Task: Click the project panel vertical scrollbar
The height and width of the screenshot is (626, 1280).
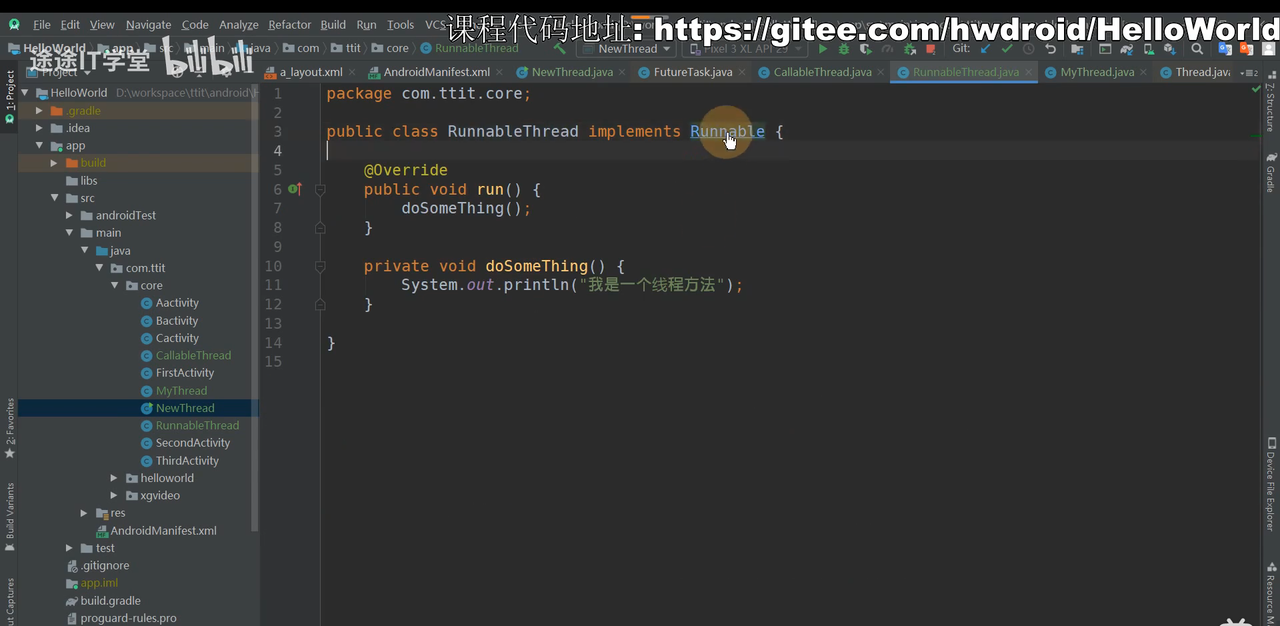Action: tap(255, 310)
